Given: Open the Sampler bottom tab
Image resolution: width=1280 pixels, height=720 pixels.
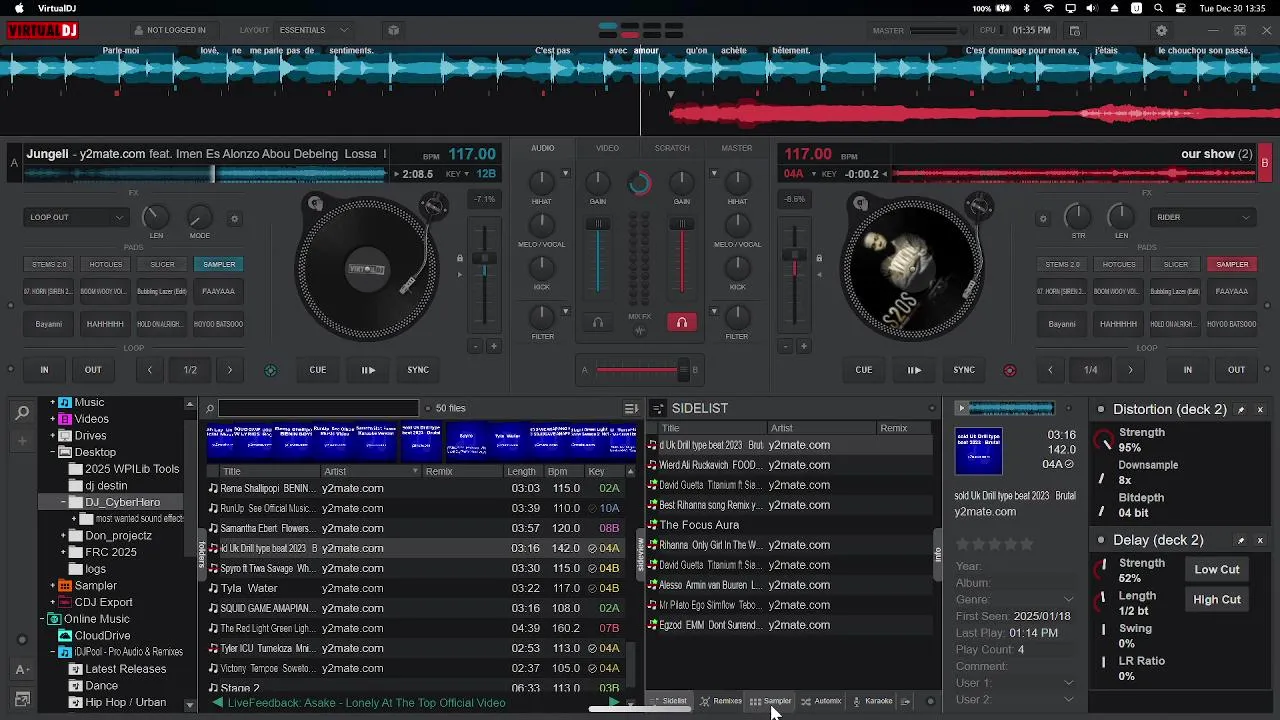Looking at the screenshot, I should click(x=771, y=701).
